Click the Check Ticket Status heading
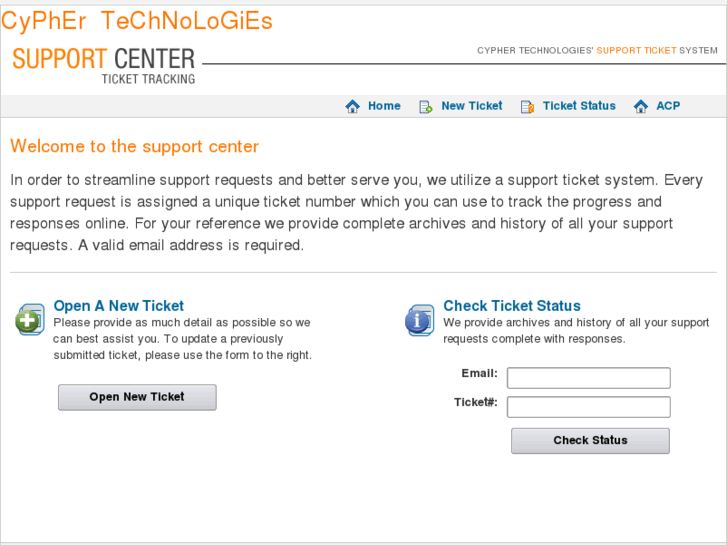Image resolution: width=727 pixels, height=545 pixels. (512, 306)
